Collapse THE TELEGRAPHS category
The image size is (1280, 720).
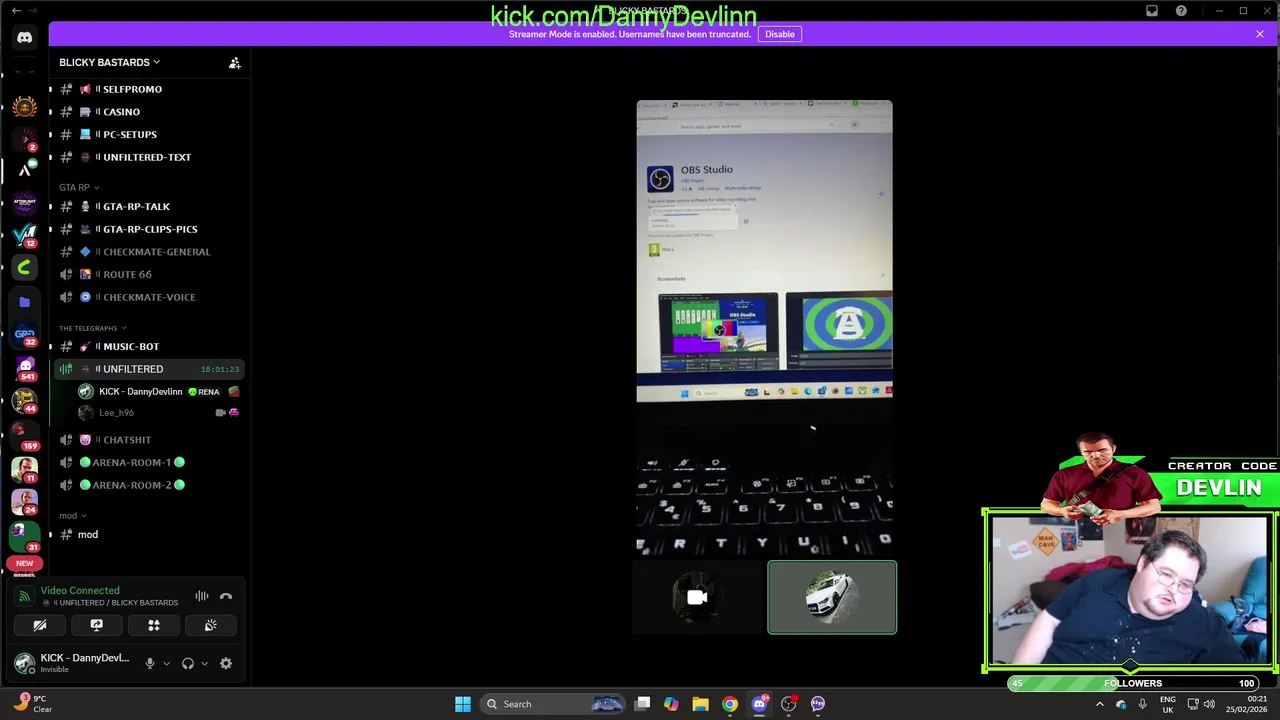click(x=92, y=328)
